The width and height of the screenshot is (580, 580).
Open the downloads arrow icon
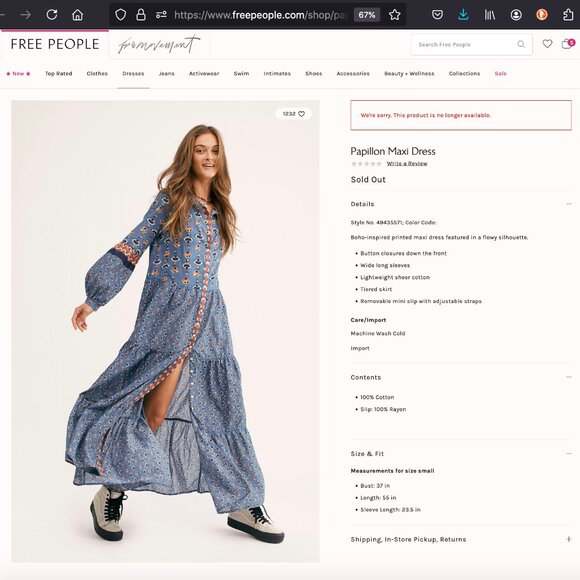click(463, 15)
